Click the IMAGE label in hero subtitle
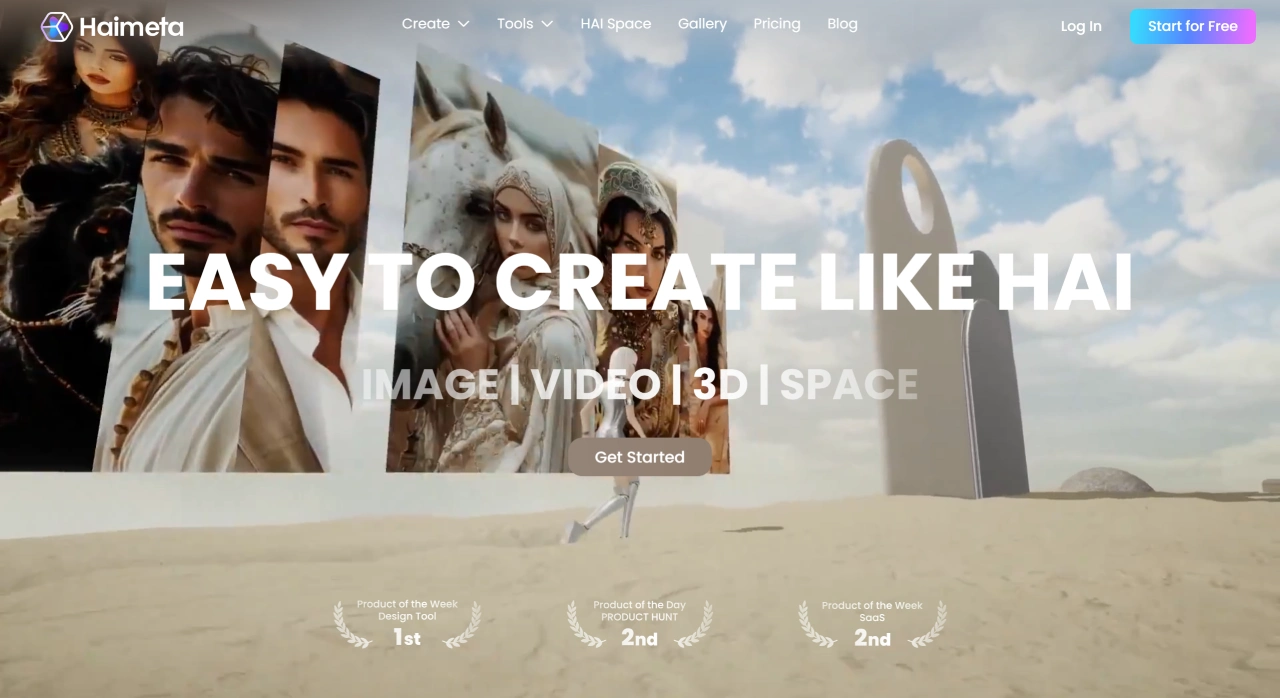 click(x=430, y=386)
